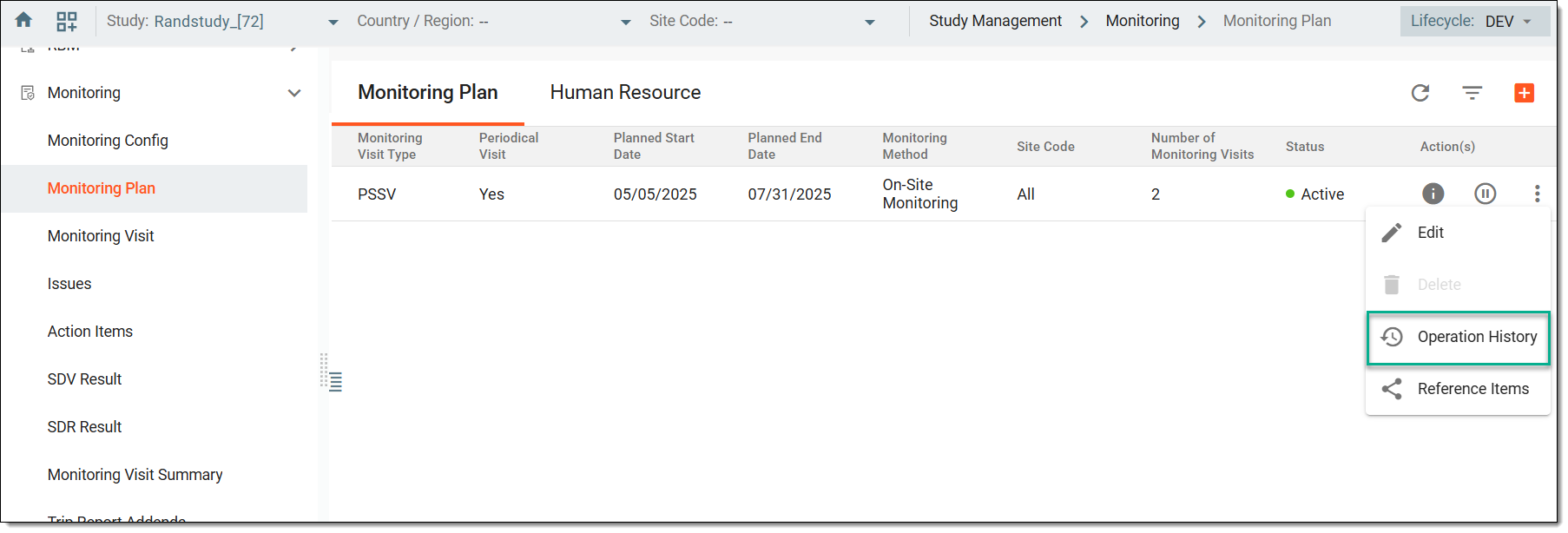The width and height of the screenshot is (1568, 533).
Task: Click the Monitoring Method column header
Action: tap(915, 146)
